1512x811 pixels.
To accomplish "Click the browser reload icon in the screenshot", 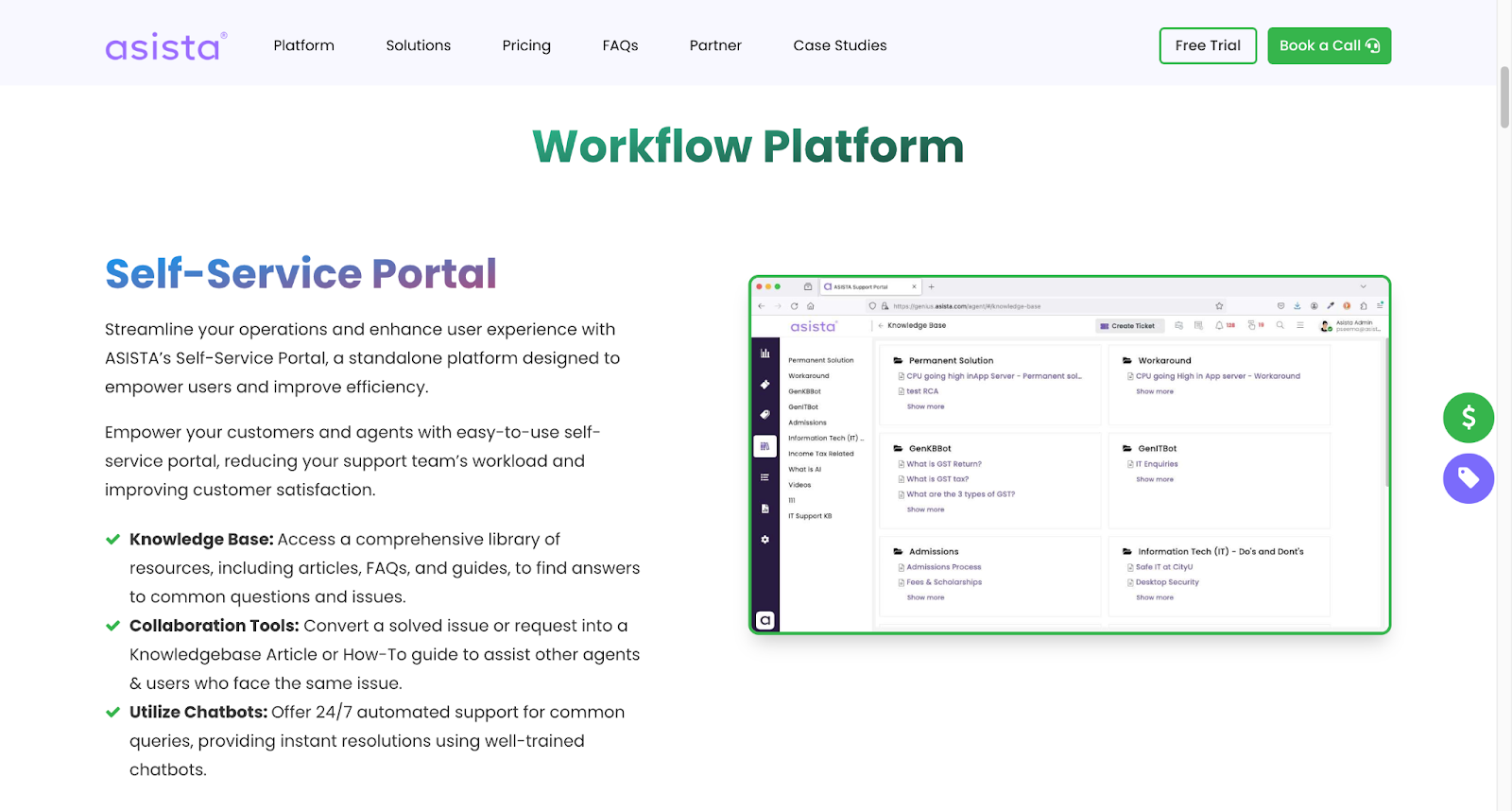I will pos(795,306).
